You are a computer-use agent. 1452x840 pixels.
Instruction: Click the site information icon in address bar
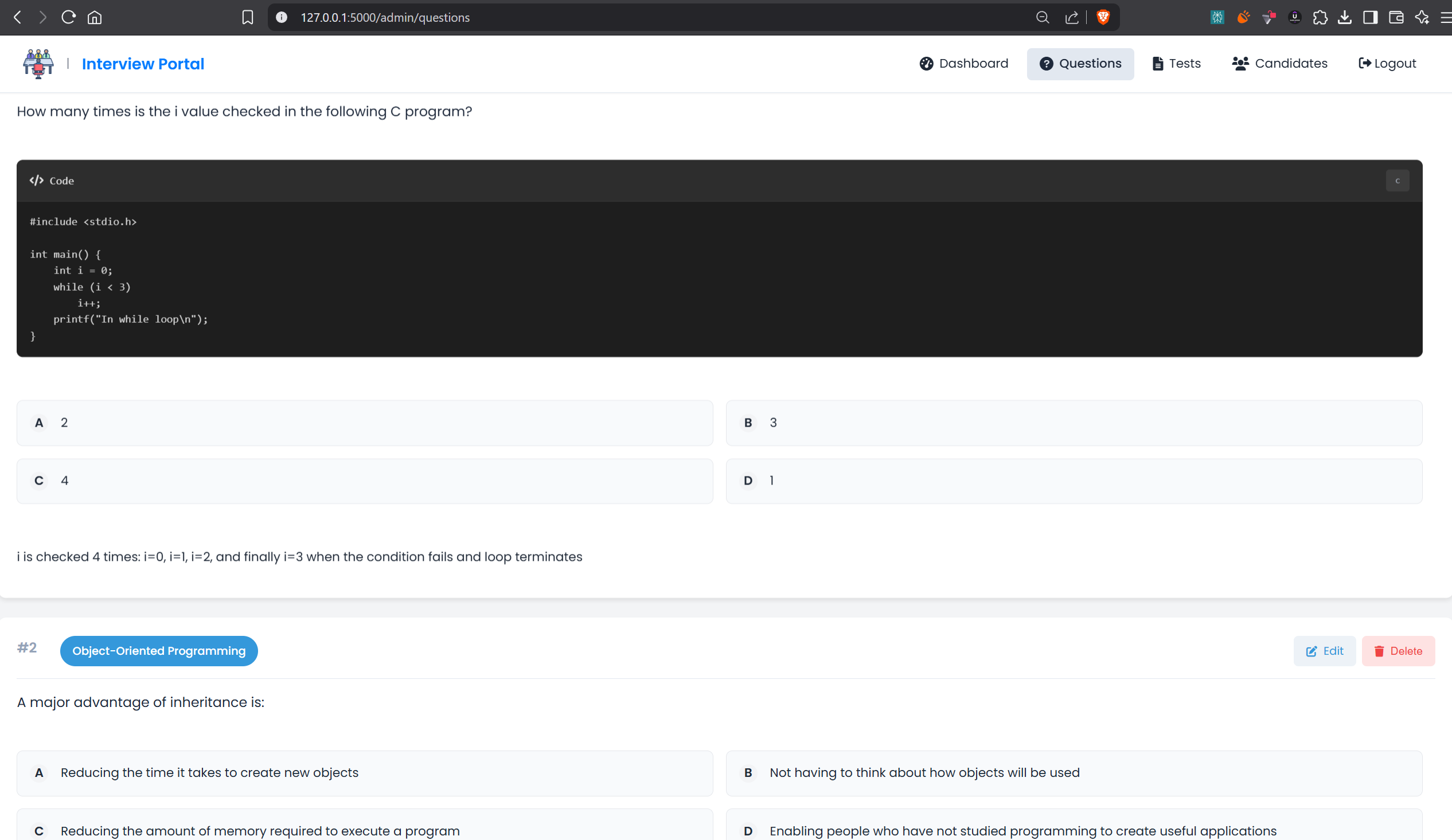click(282, 17)
